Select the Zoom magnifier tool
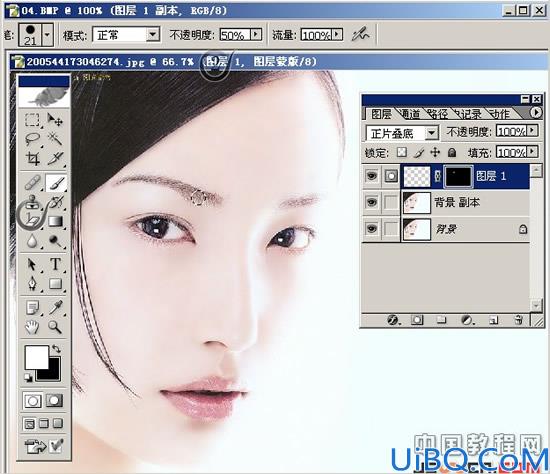550x474 pixels. [x=55, y=327]
